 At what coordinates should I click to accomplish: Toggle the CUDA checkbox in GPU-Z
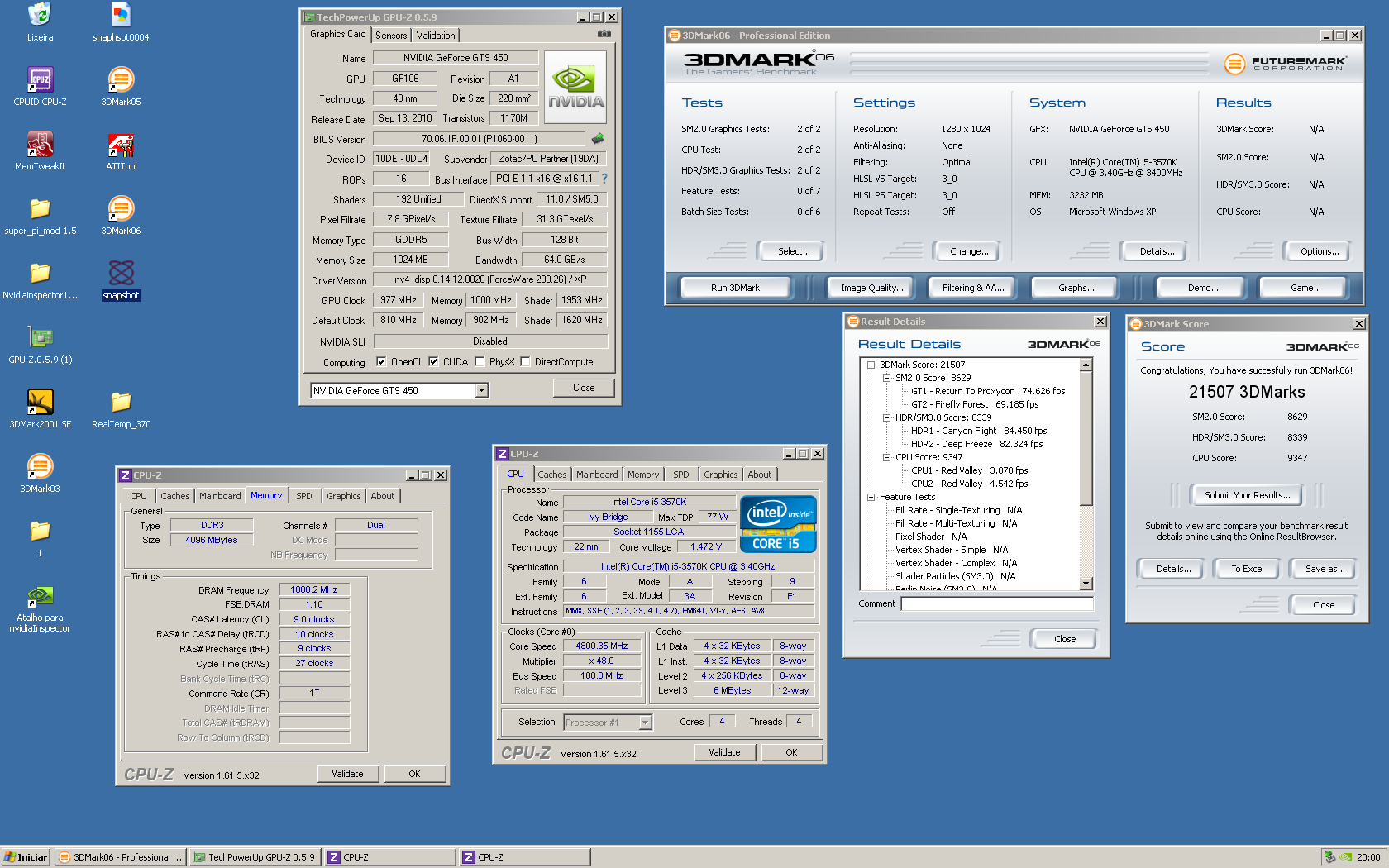pos(433,361)
